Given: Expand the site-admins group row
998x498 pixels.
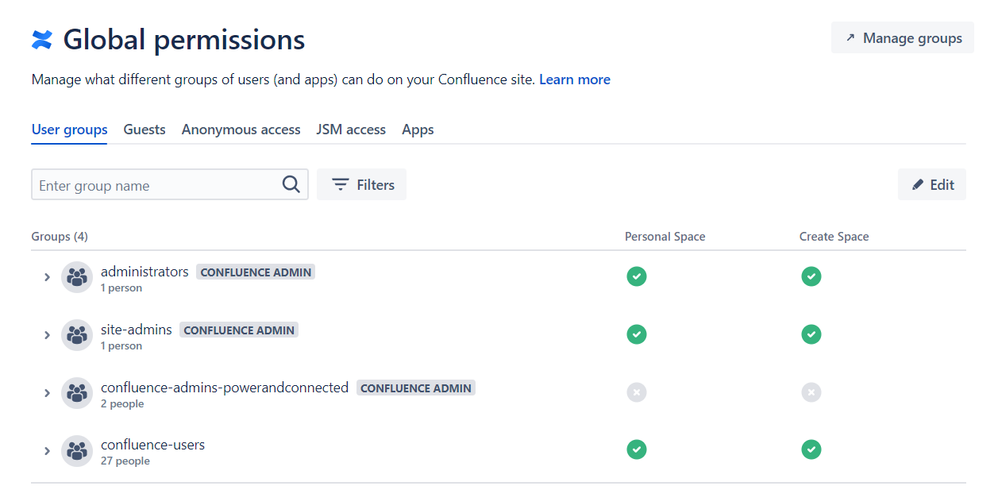Looking at the screenshot, I should click(46, 335).
